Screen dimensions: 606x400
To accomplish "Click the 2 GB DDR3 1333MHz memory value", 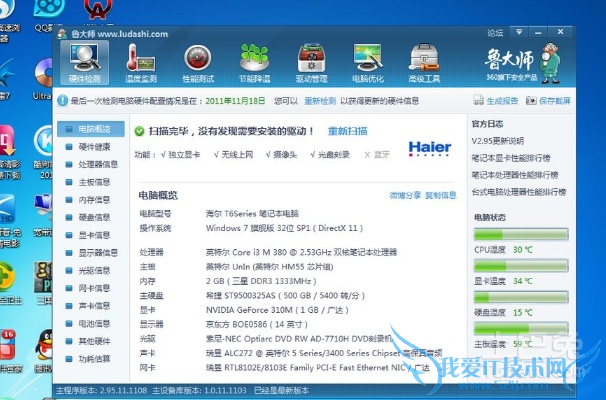I will pos(261,281).
